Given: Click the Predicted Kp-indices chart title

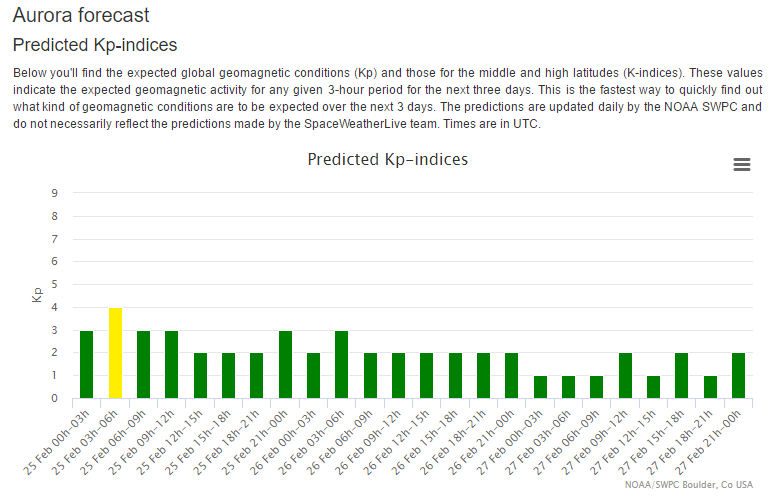Looking at the screenshot, I should [x=387, y=160].
